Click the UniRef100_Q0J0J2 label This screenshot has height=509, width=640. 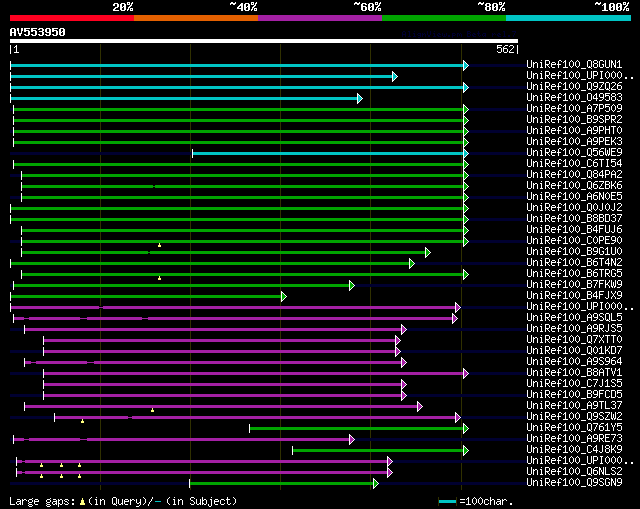tap(574, 208)
